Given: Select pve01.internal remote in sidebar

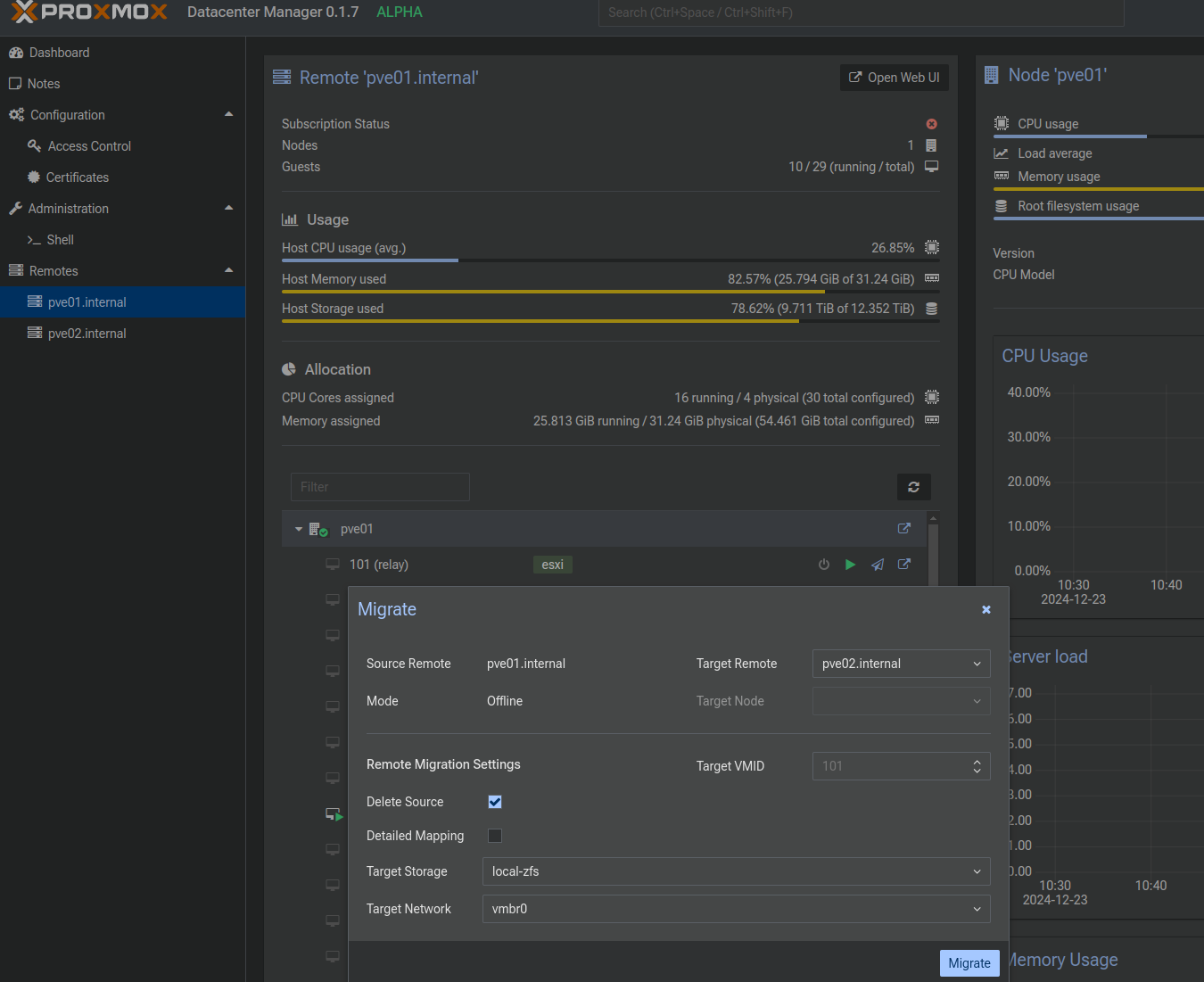Looking at the screenshot, I should 122,302.
